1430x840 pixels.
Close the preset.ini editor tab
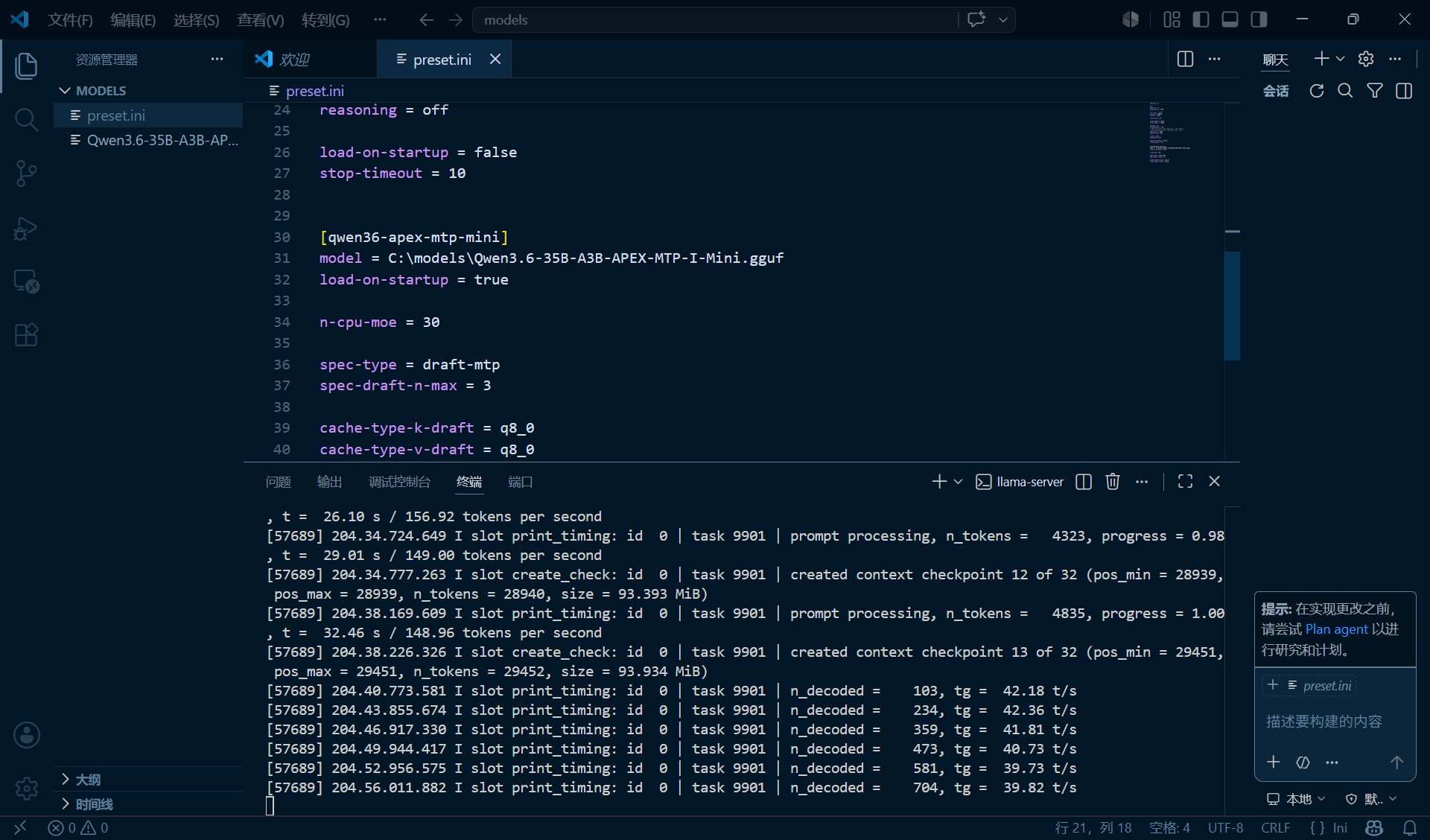click(495, 59)
